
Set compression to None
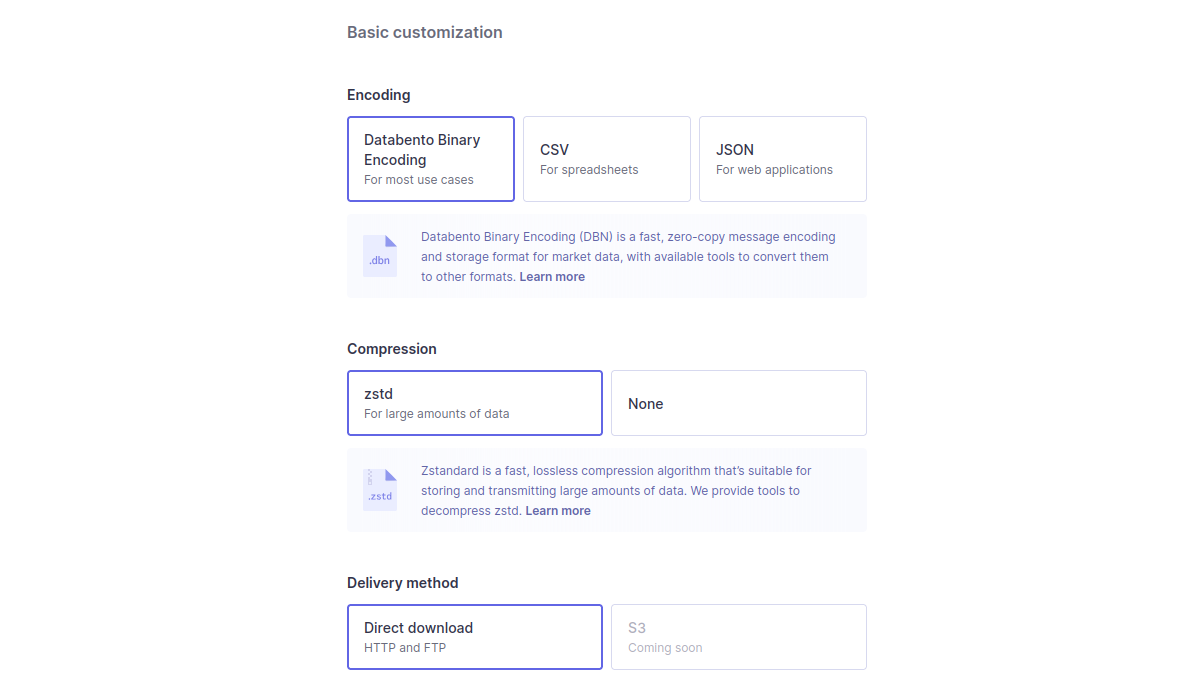tap(739, 403)
